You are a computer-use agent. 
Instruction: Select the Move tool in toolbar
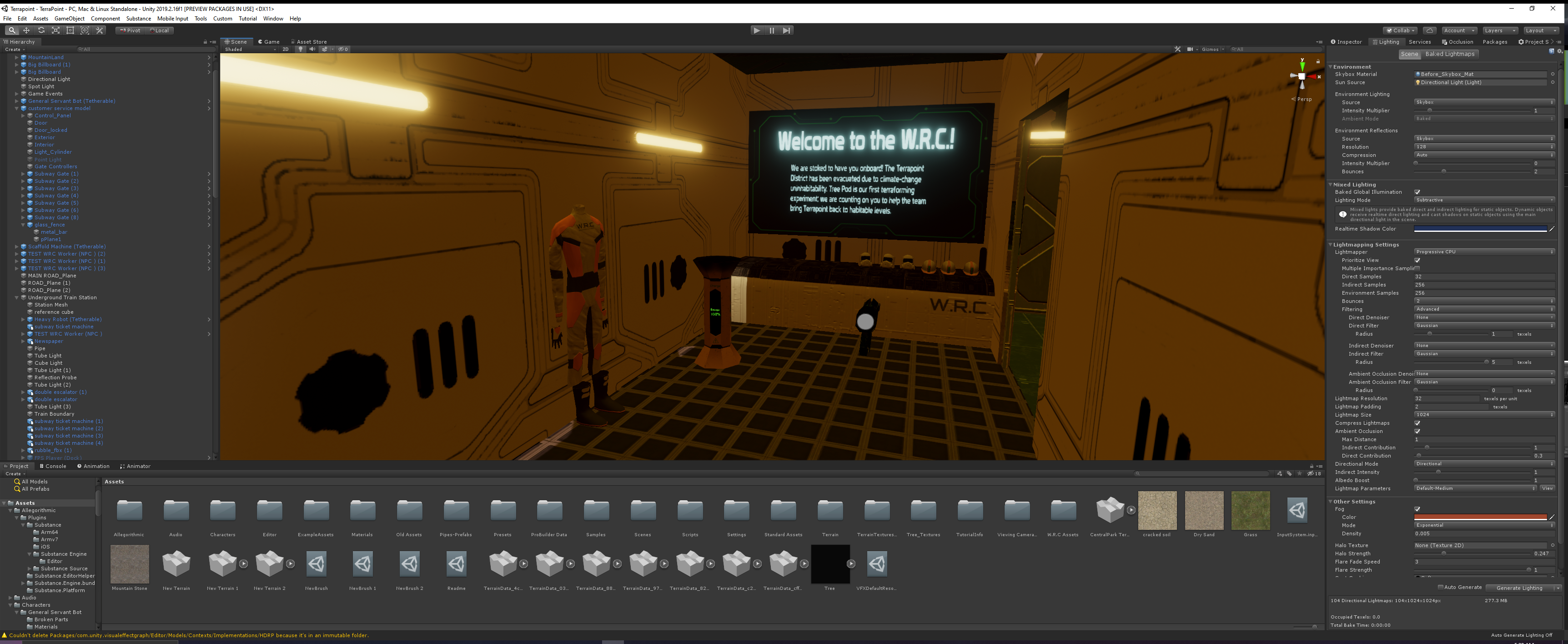26,30
